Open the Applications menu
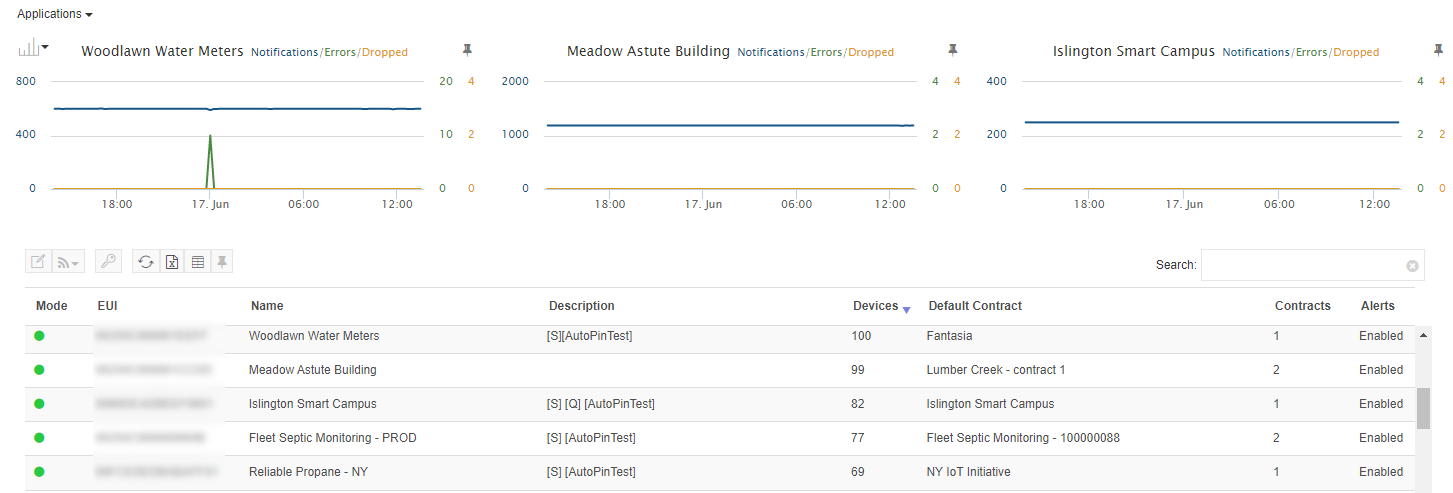The width and height of the screenshot is (1453, 493). tap(55, 14)
